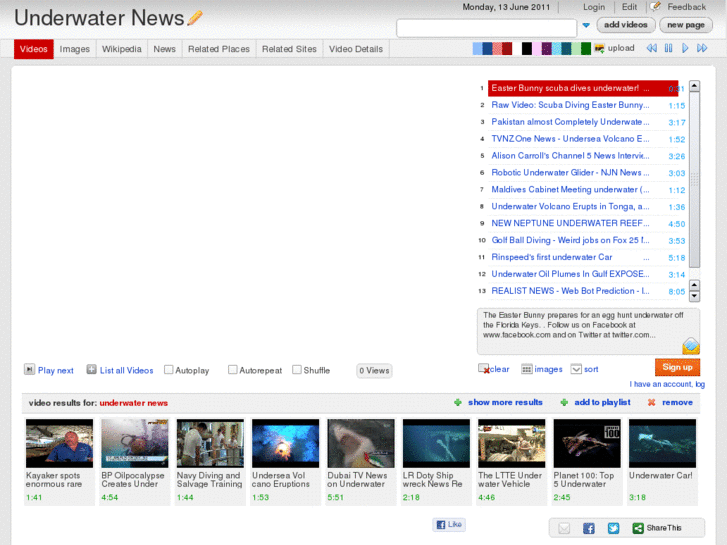Click the red X remove icon
The image size is (727, 545).
click(x=651, y=402)
